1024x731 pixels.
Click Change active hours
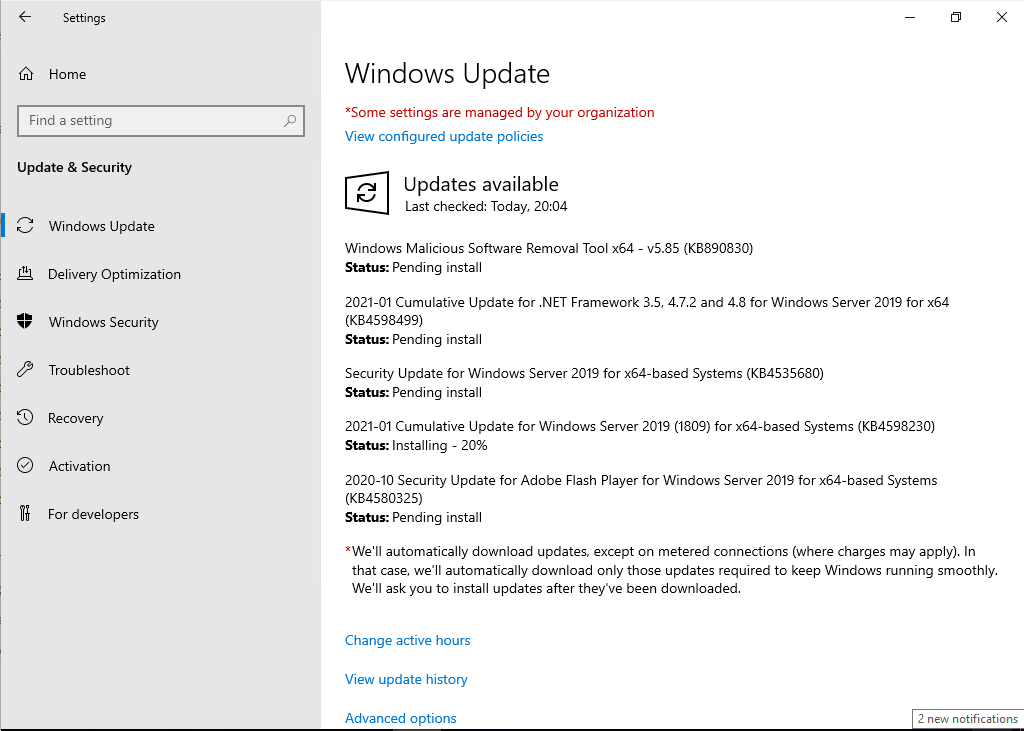point(407,640)
